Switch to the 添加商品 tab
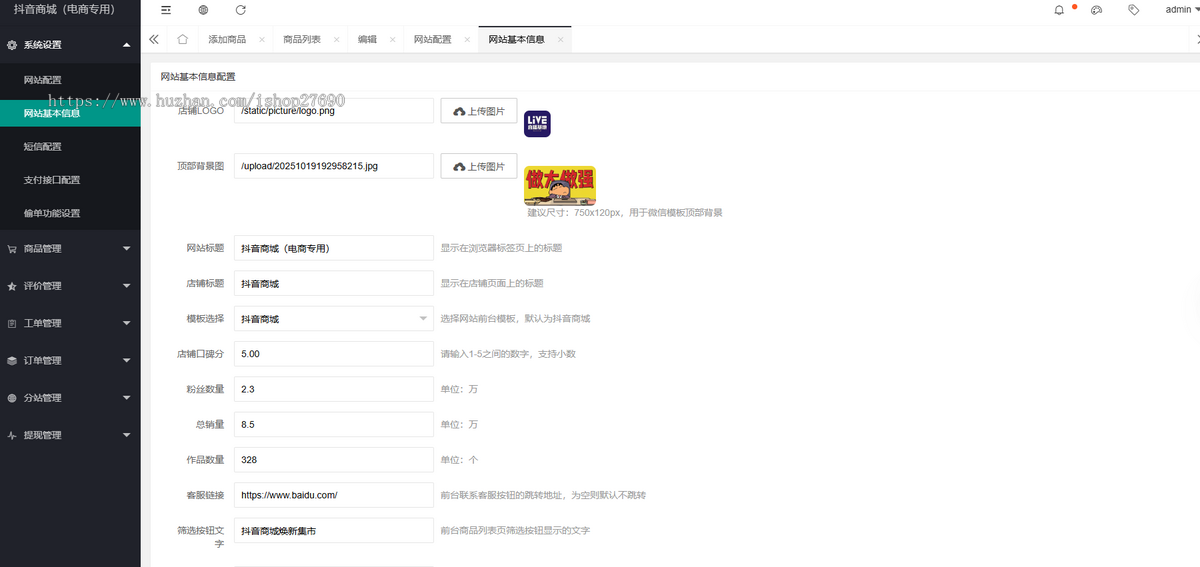This screenshot has width=1200, height=567. [x=227, y=40]
